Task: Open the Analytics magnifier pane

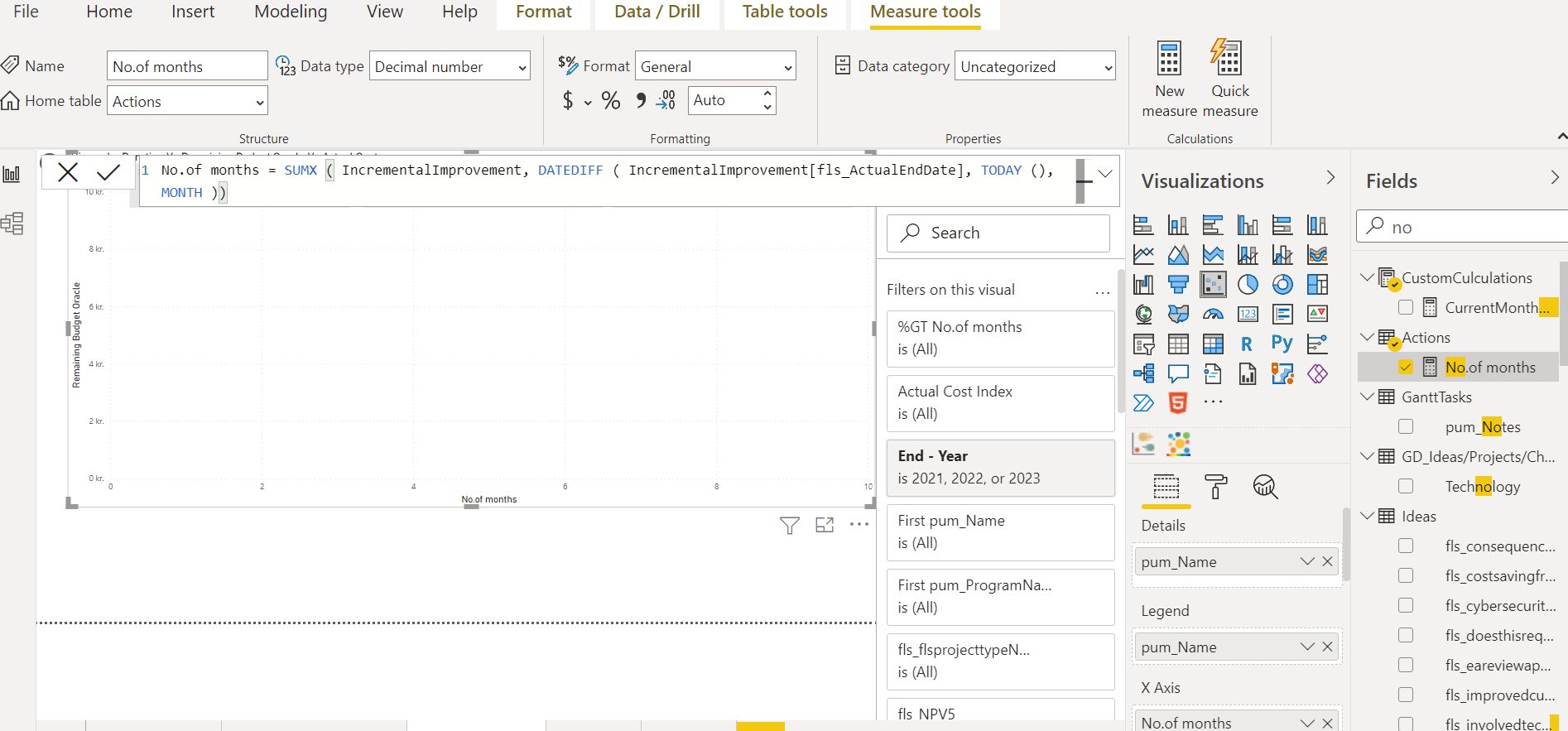Action: pyautogui.click(x=1265, y=487)
